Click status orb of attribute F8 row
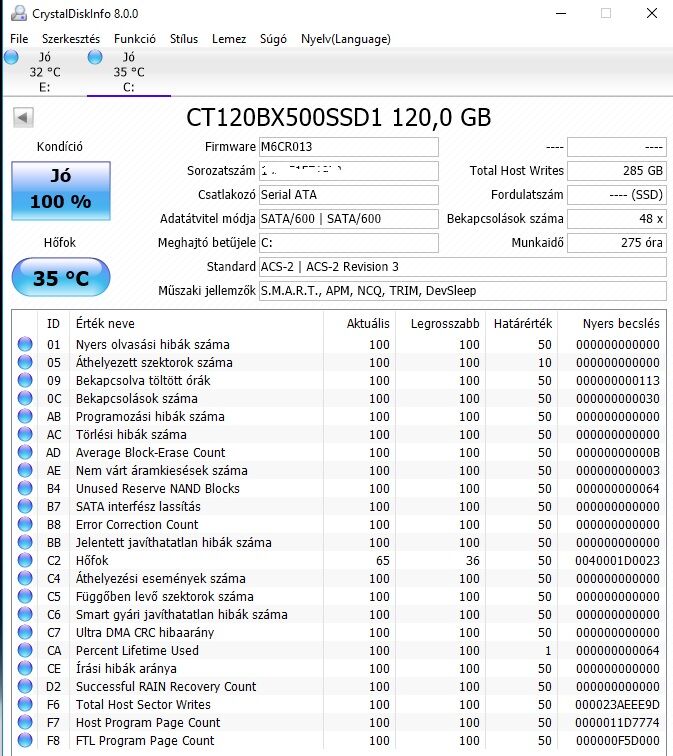The height and width of the screenshot is (756, 673). (25, 740)
